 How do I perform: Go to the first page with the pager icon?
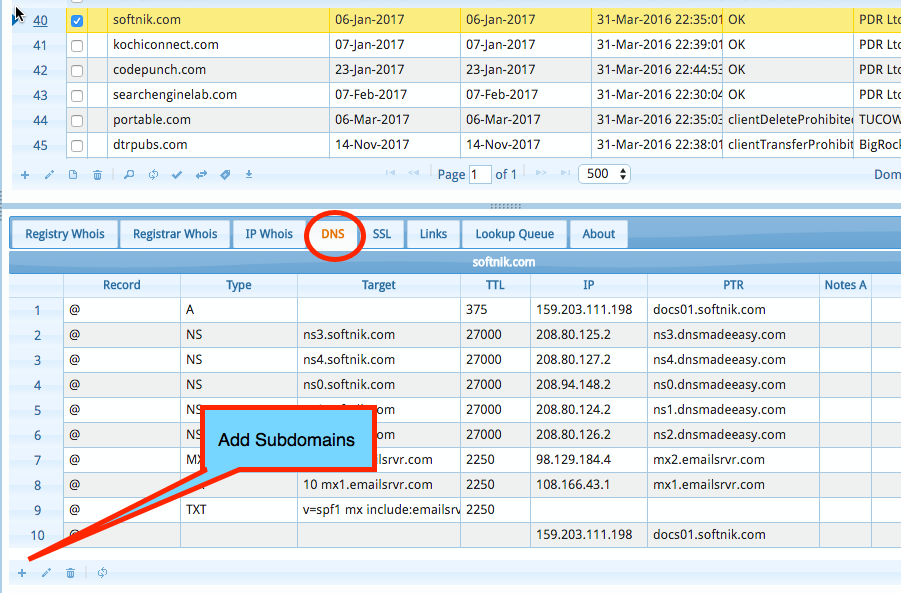[390, 173]
